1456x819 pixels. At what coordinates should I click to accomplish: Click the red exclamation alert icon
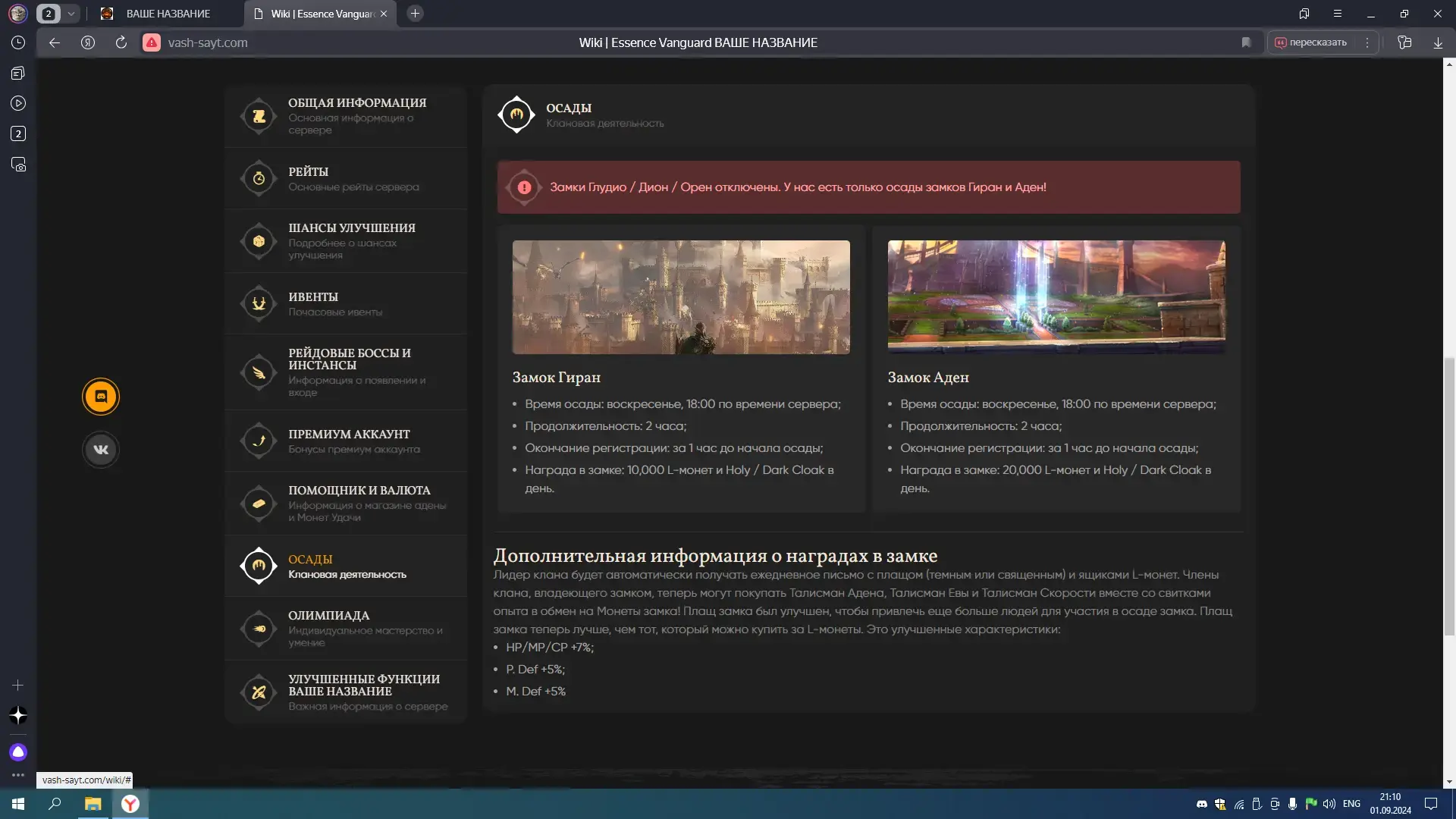tap(524, 187)
